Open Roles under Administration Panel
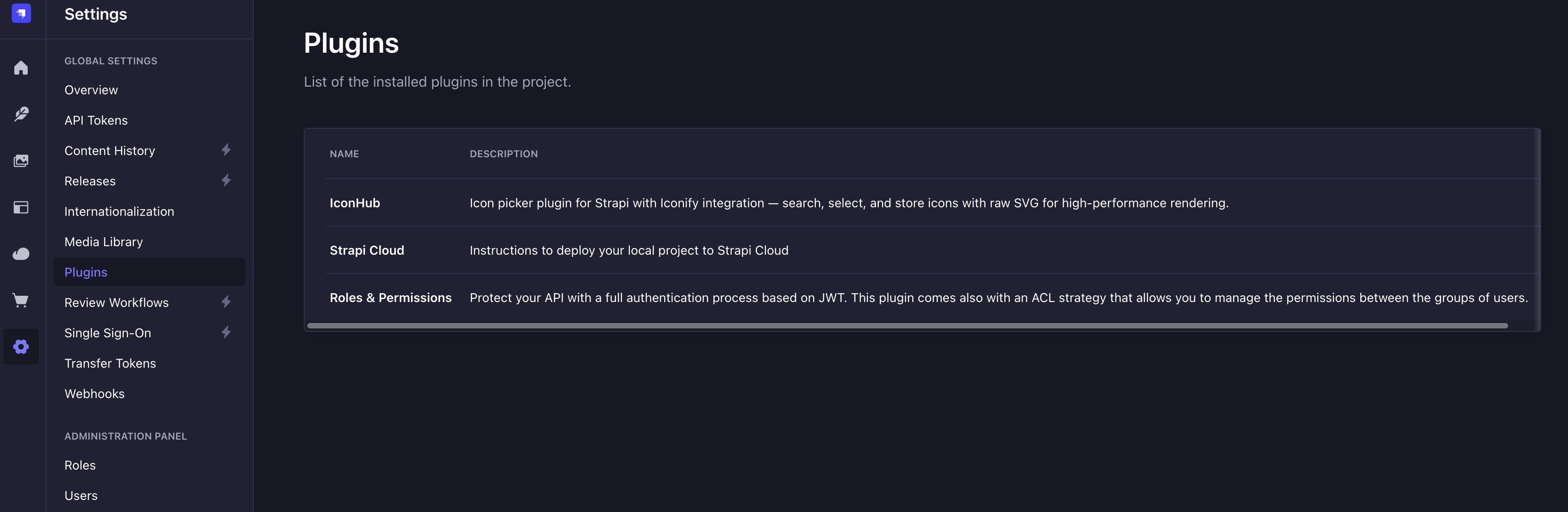 pos(80,465)
